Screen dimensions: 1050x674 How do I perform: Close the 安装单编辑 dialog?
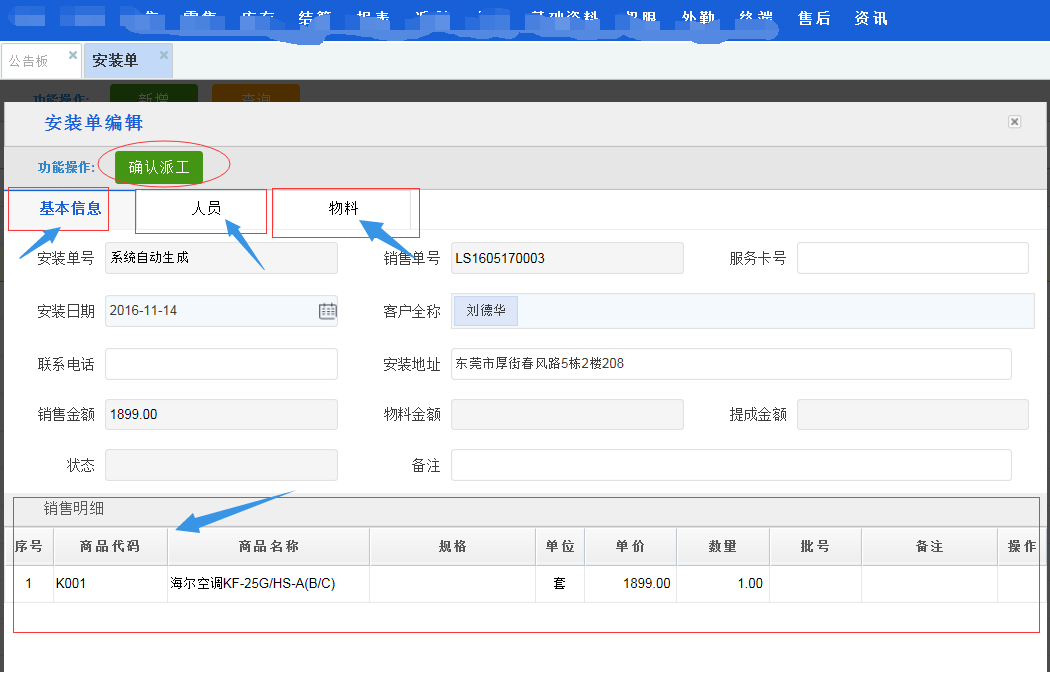coord(1015,122)
